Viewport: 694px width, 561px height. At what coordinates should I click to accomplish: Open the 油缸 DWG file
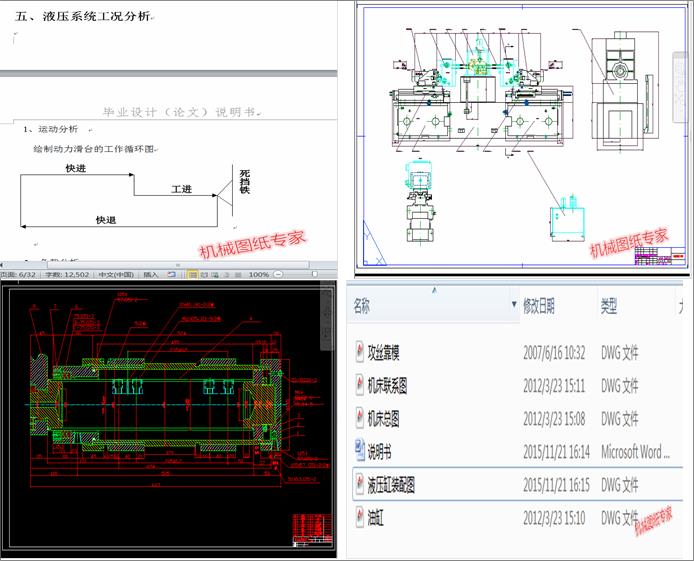pyautogui.click(x=375, y=517)
